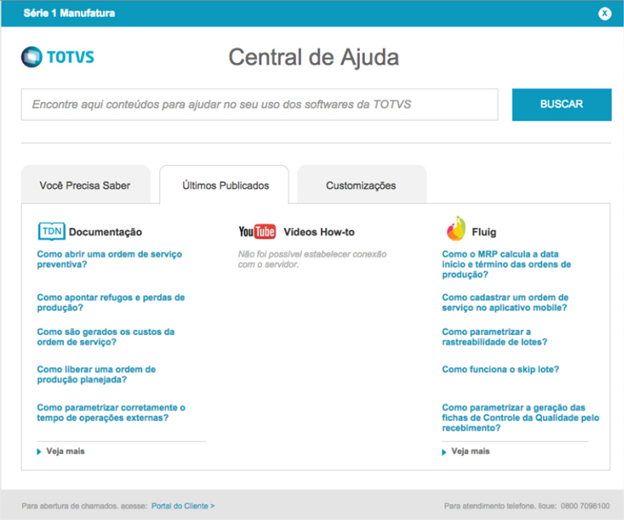Expand Veja mais under Documentação
Screen dimensions: 624x520
[61, 451]
